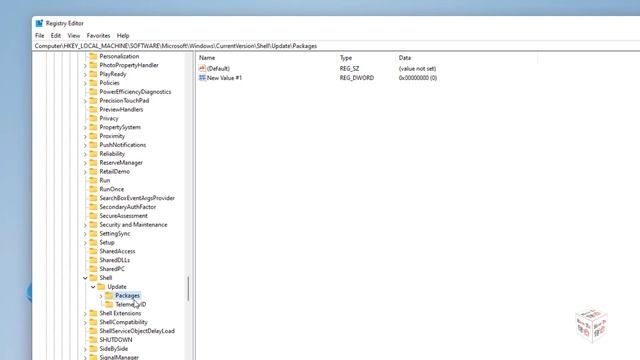Viewport: 640px width, 360px height.
Task: Select the Security and Maintenance folder icon
Action: point(93,225)
